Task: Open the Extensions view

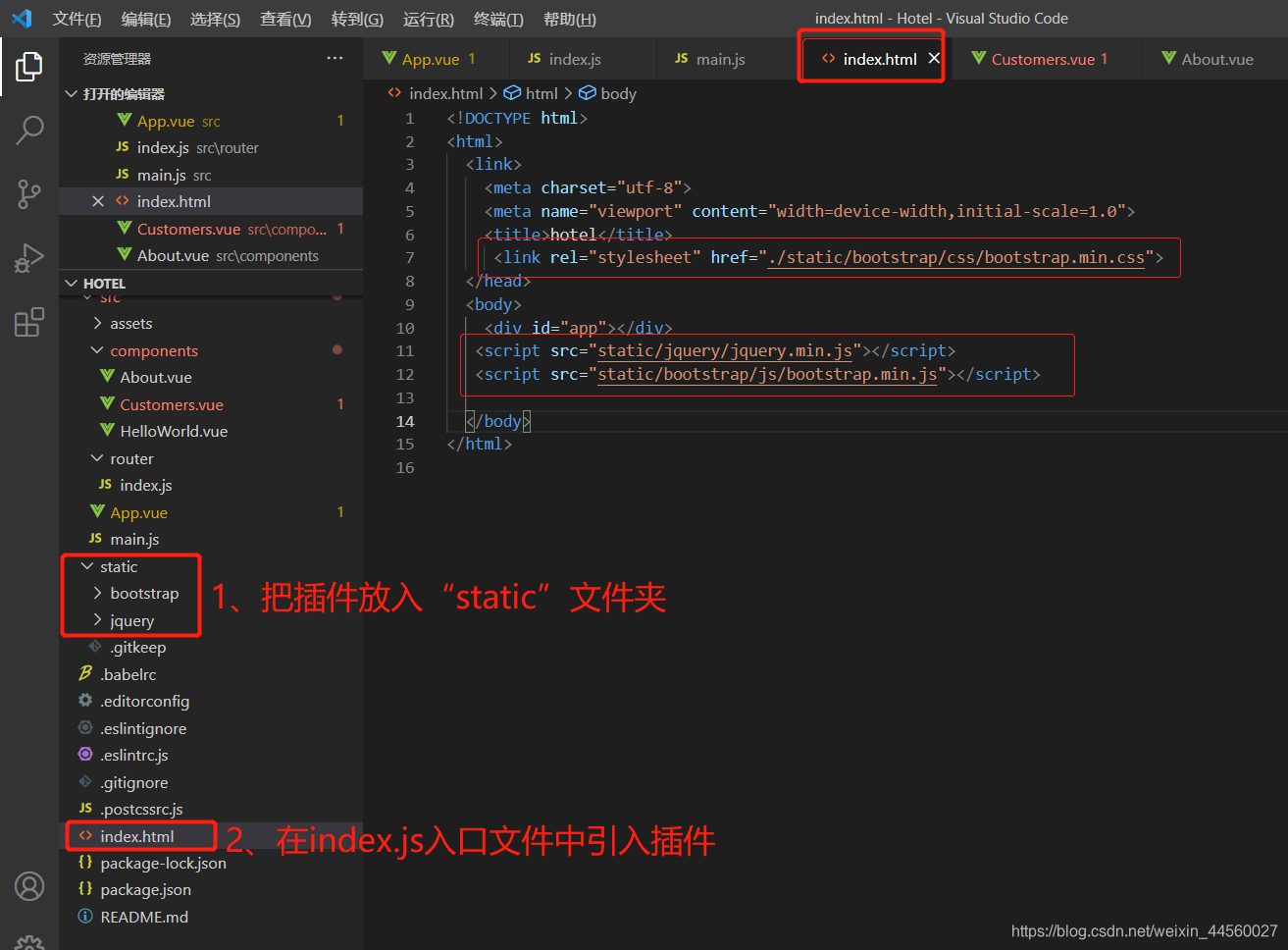Action: [x=29, y=322]
